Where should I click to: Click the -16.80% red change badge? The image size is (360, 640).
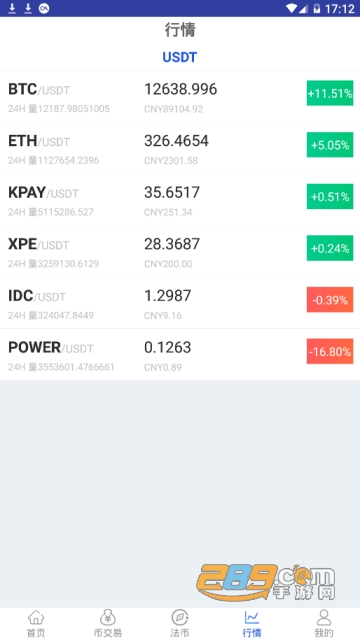(x=330, y=351)
